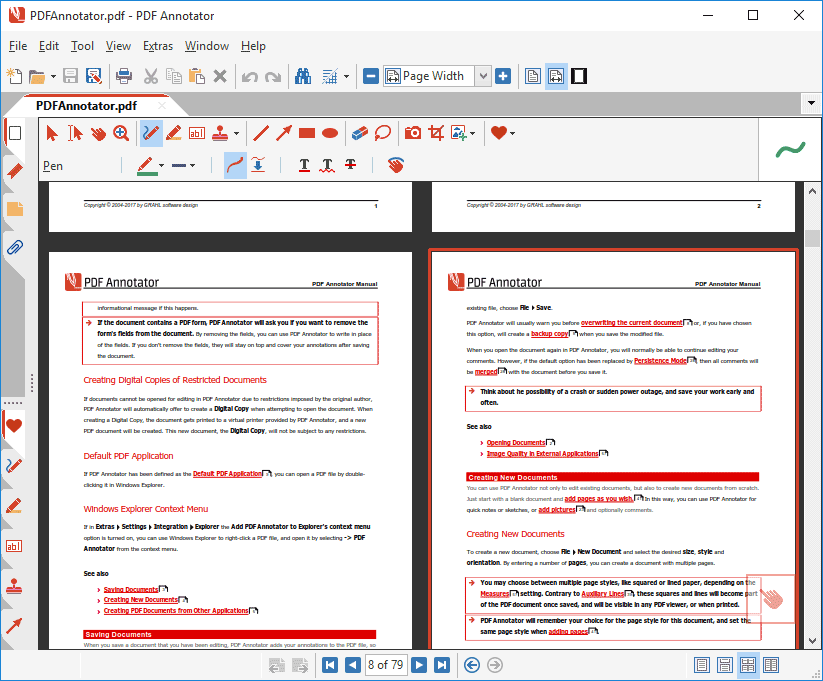Image resolution: width=823 pixels, height=681 pixels.
Task: Open the Extras menu
Action: point(158,46)
